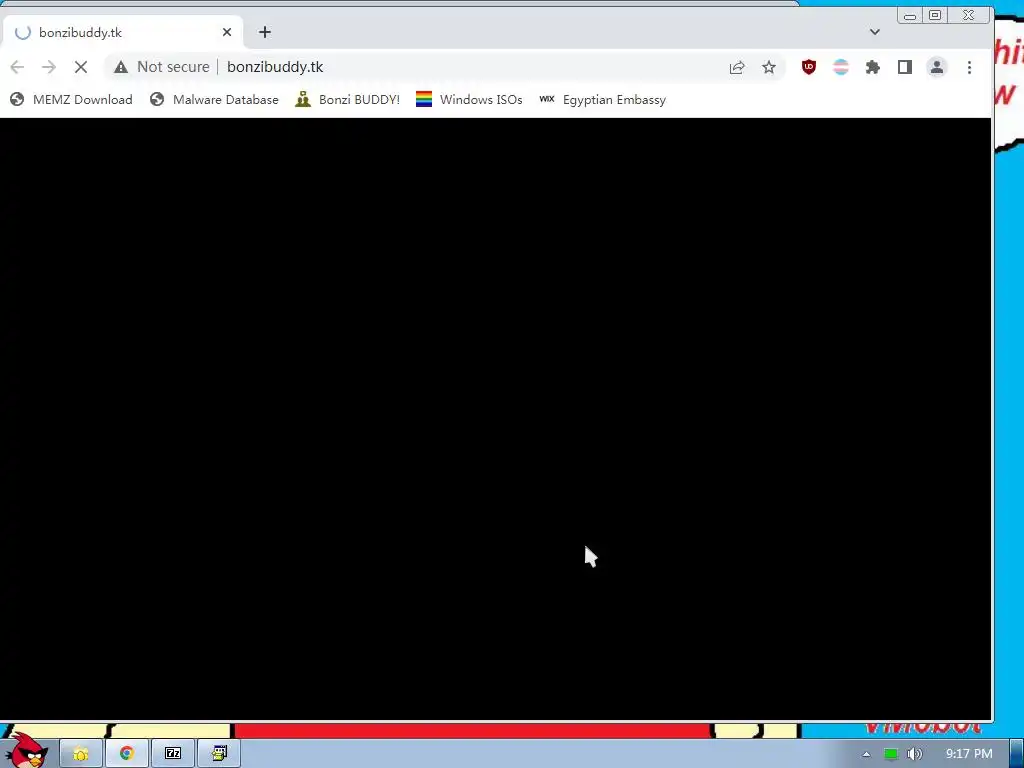Open the uBlock Origin extension

point(809,67)
